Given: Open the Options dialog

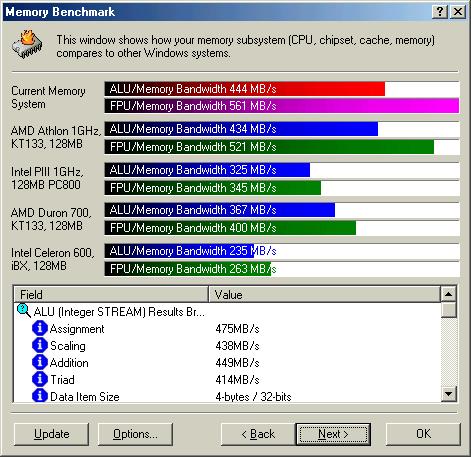Looking at the screenshot, I should (x=135, y=434).
